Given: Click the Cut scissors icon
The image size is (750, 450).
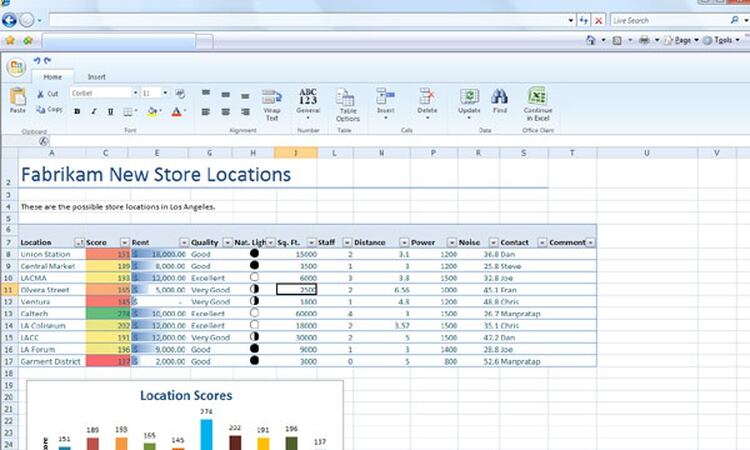Looking at the screenshot, I should coord(41,94).
